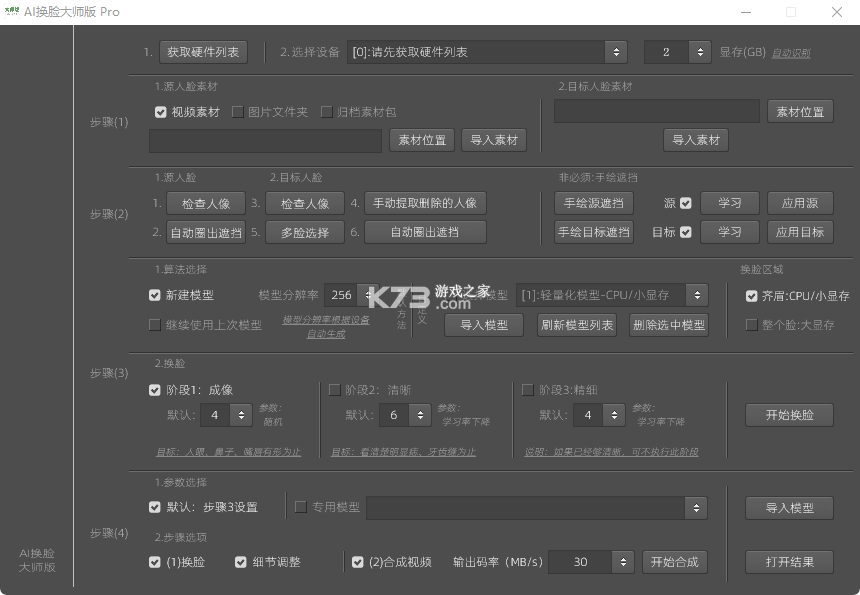Click the 模型分辨率 value field 256
This screenshot has width=860, height=595.
[341, 295]
